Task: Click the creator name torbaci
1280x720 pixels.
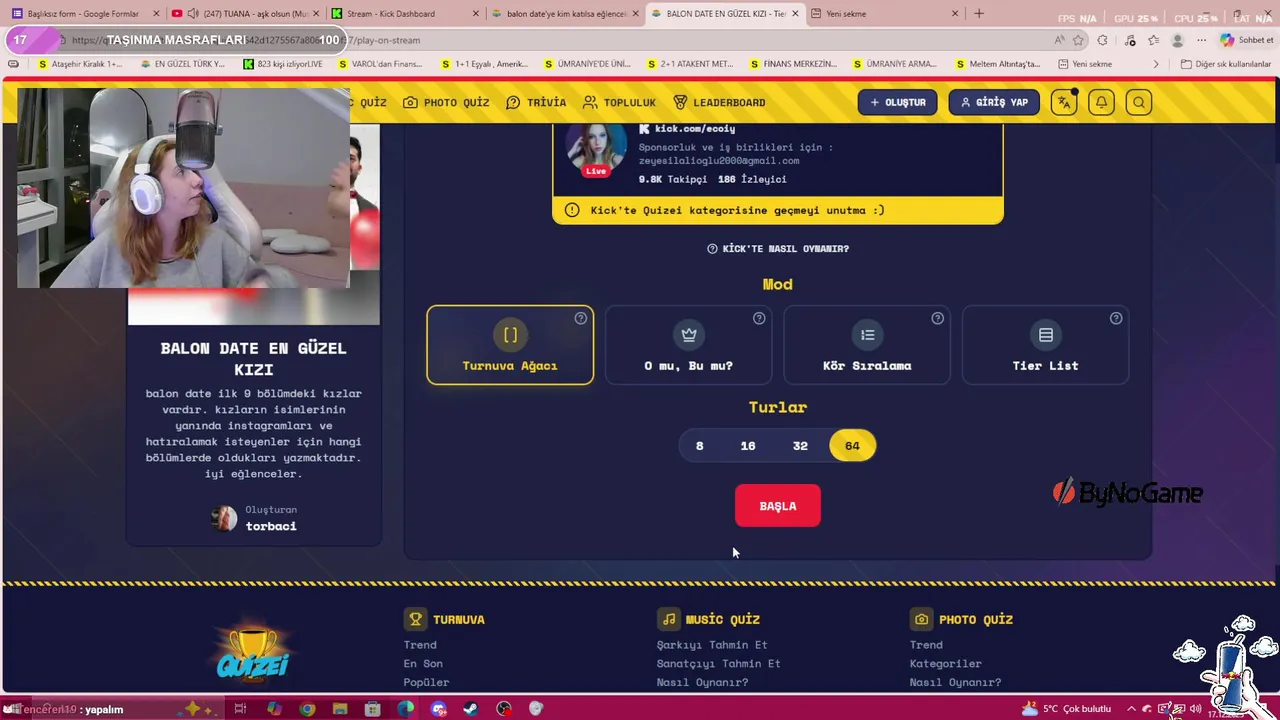Action: coord(271,526)
